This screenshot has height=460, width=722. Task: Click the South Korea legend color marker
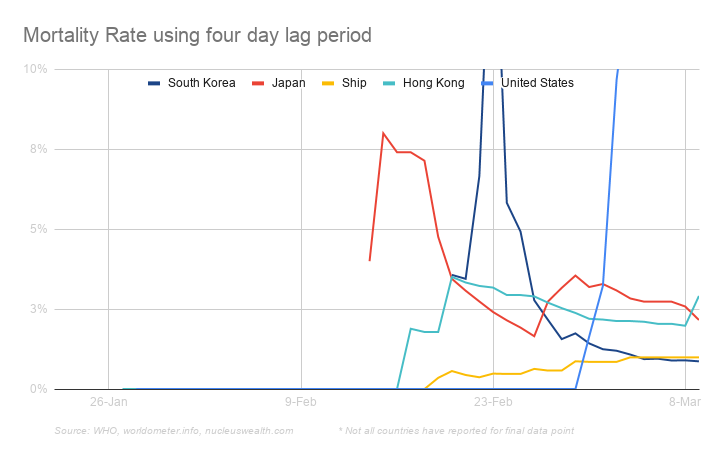155,83
